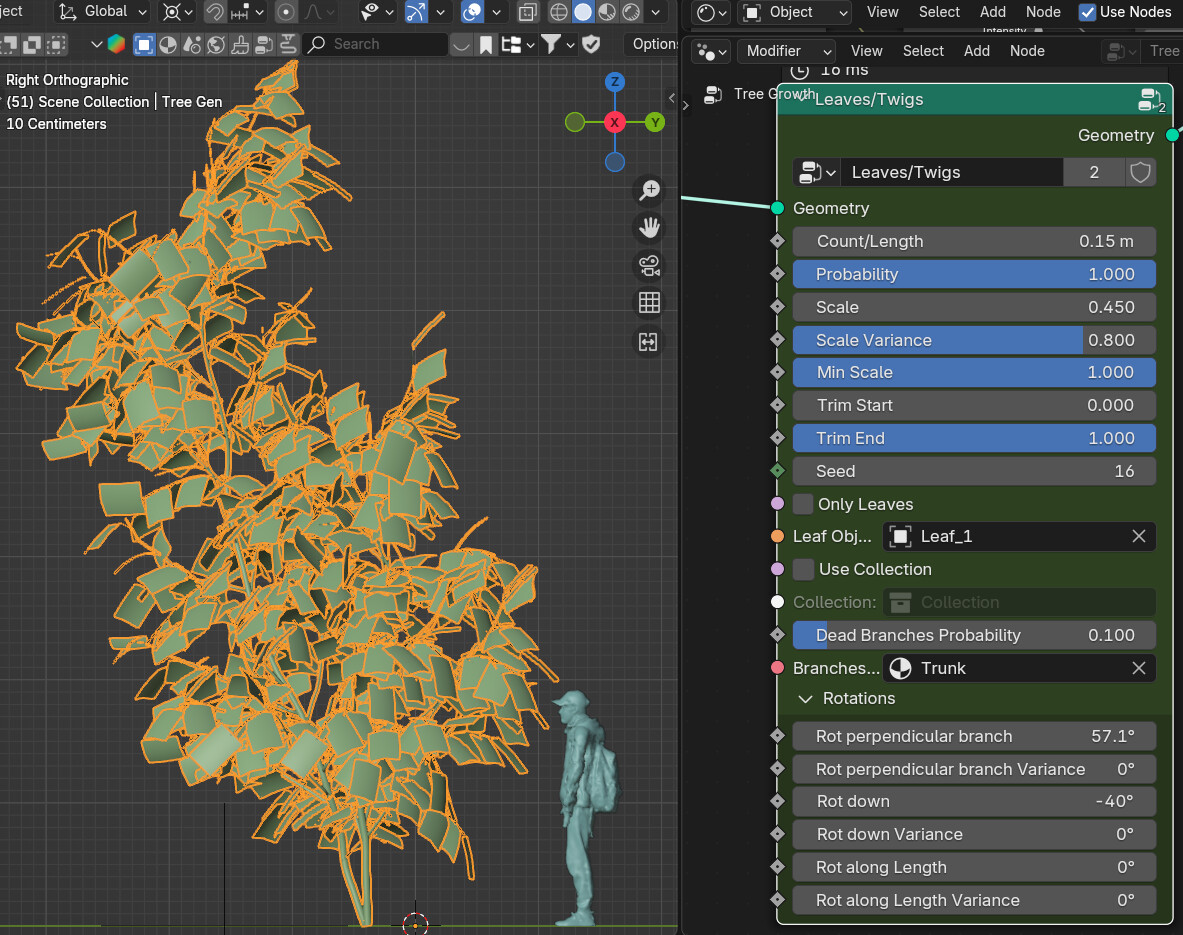This screenshot has width=1183, height=935.
Task: Enable proportional editing circle icon
Action: coord(286,11)
